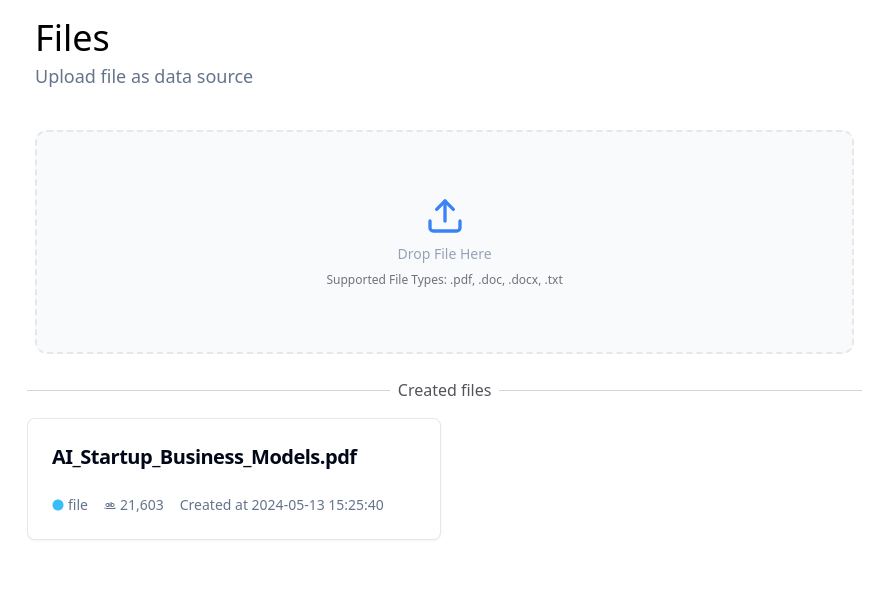Click the Files page heading
This screenshot has height=601, width=885.
click(72, 37)
